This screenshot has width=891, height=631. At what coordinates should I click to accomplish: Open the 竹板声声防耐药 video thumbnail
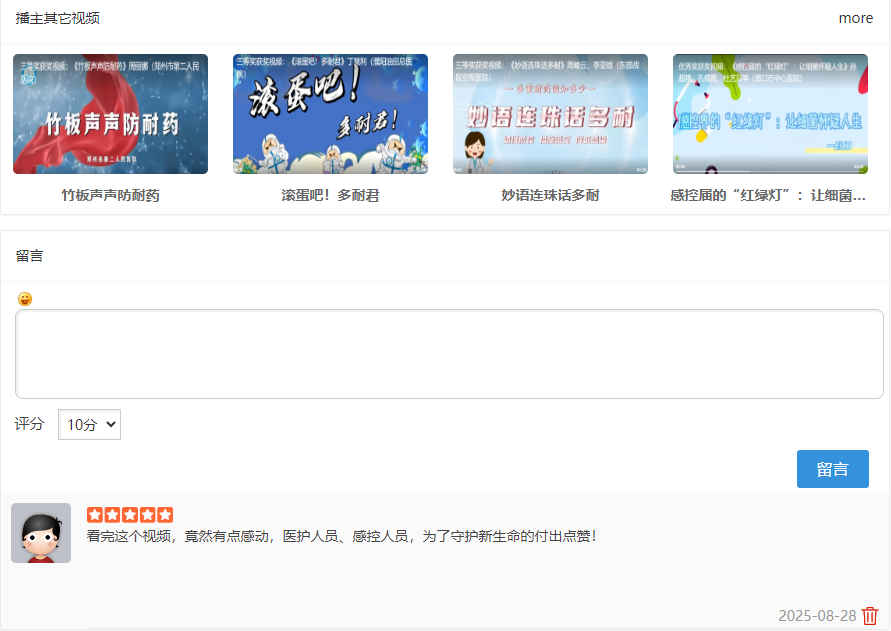pos(110,114)
